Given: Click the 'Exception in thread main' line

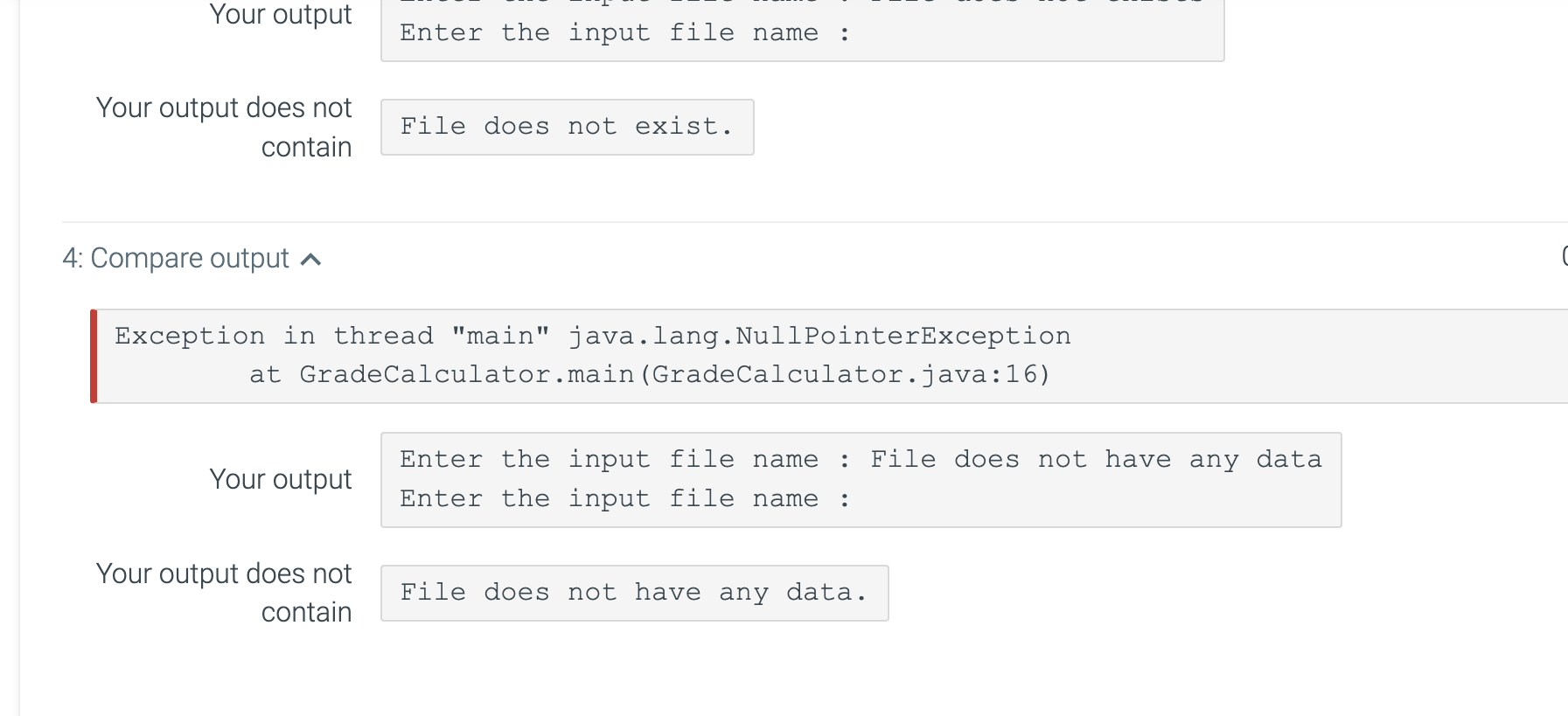Looking at the screenshot, I should tap(593, 336).
